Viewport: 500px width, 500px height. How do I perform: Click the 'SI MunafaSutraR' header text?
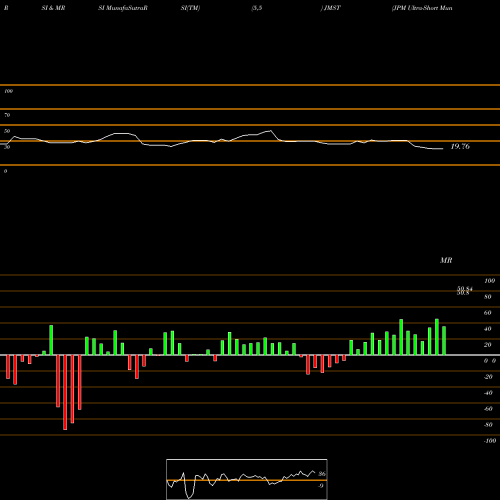click(x=123, y=8)
